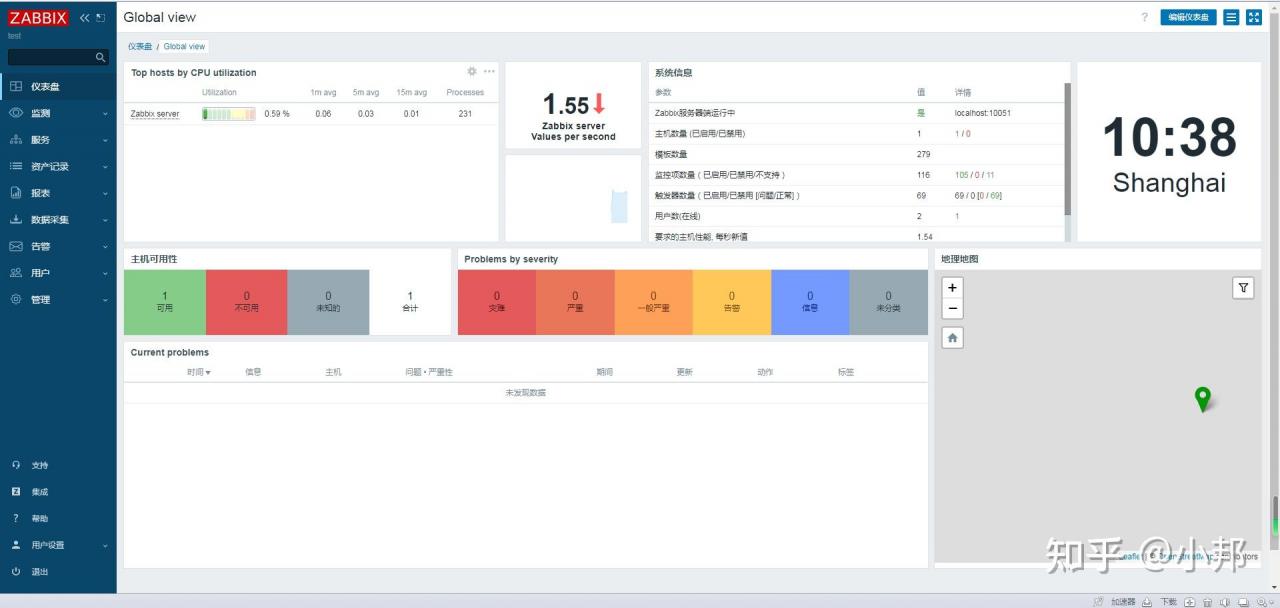Viewport: 1280px width, 608px height.
Task: Click the green map marker pin
Action: tap(1203, 399)
